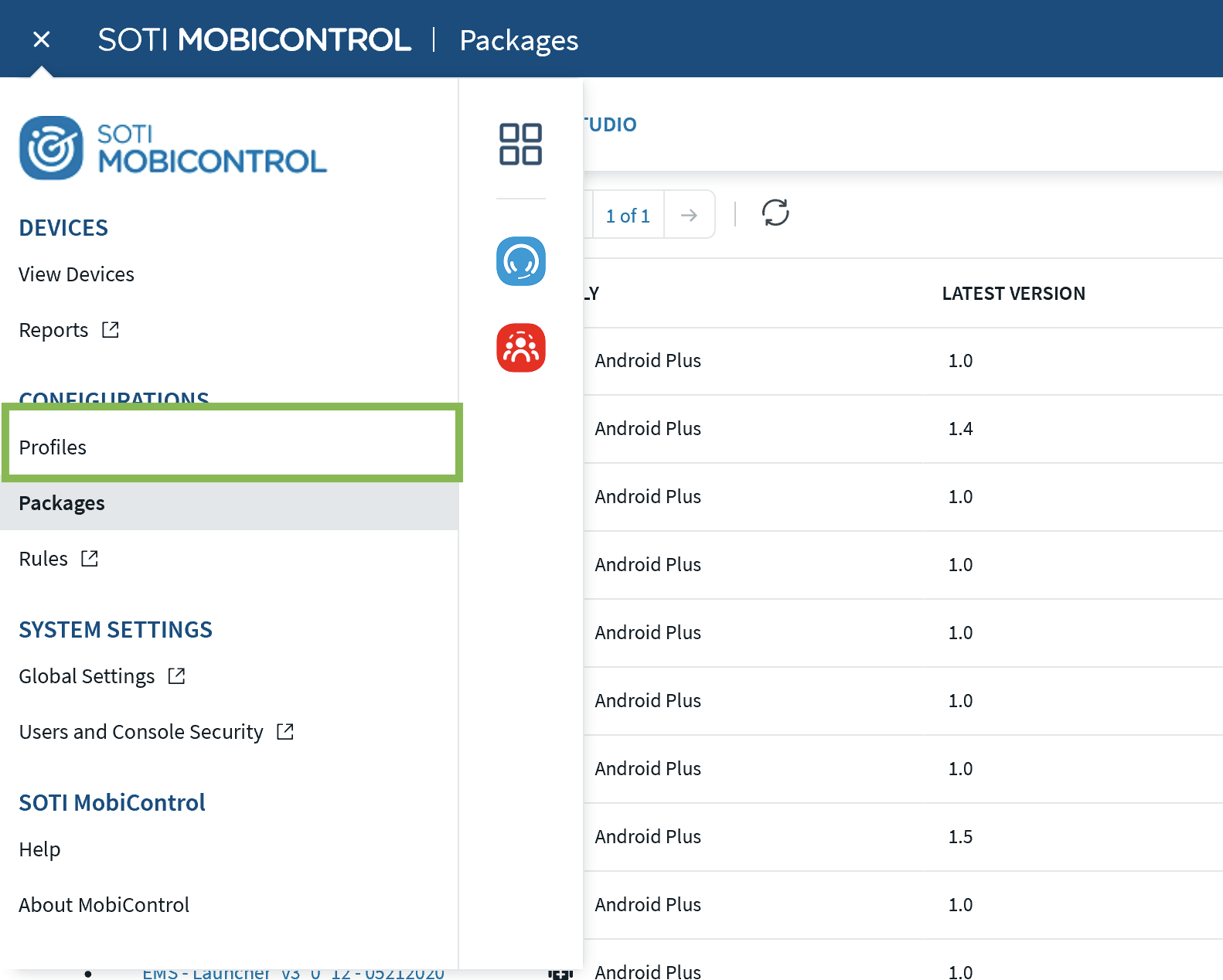Refresh the packages list
The width and height of the screenshot is (1223, 980).
(x=775, y=213)
